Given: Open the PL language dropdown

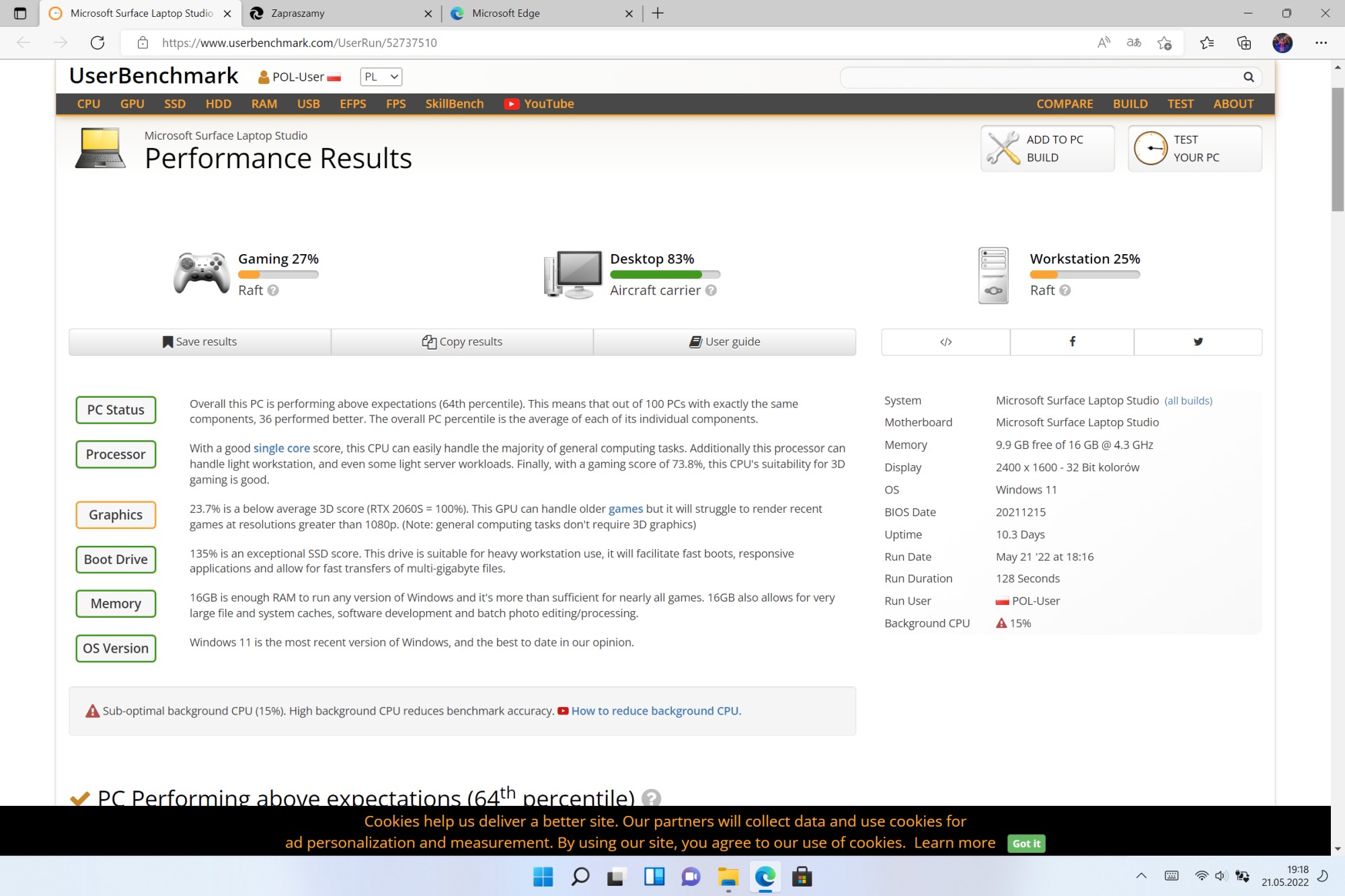Looking at the screenshot, I should click(381, 77).
